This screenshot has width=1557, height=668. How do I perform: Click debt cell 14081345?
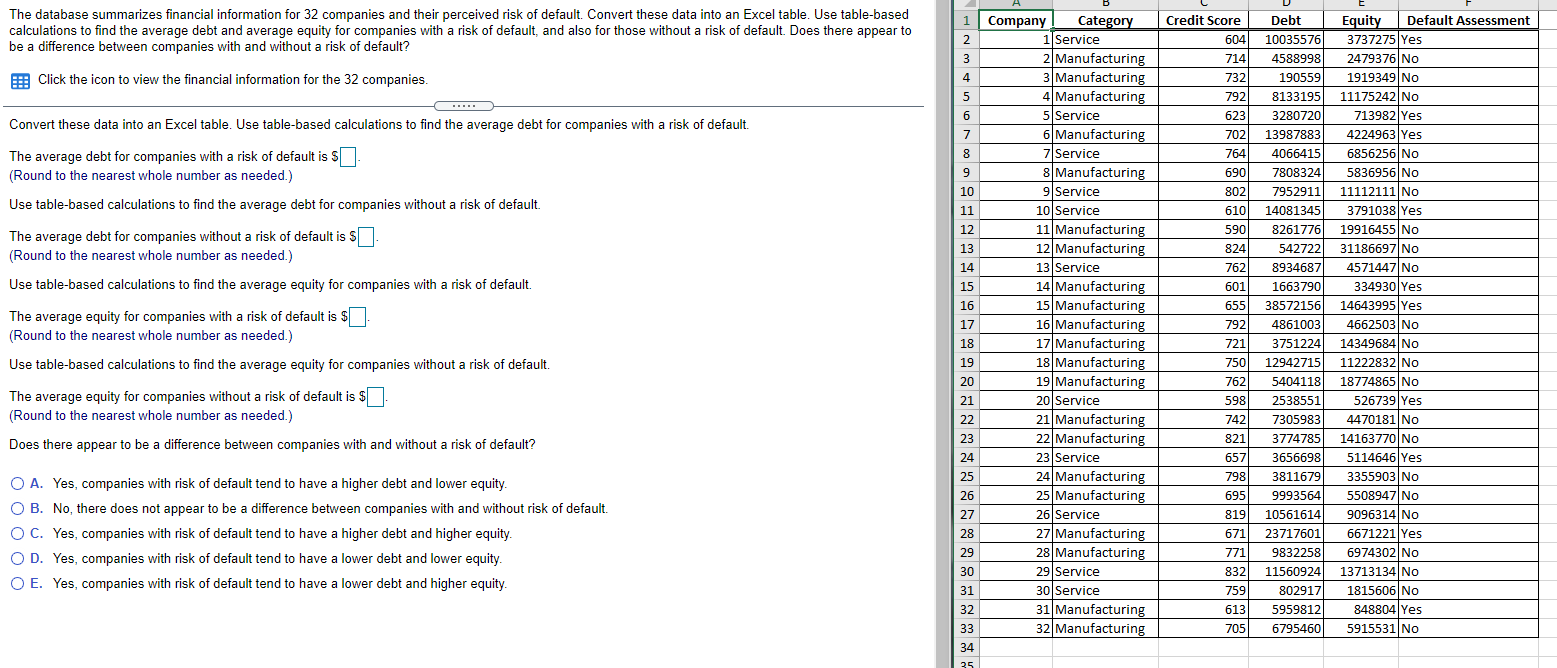pyautogui.click(x=1286, y=210)
